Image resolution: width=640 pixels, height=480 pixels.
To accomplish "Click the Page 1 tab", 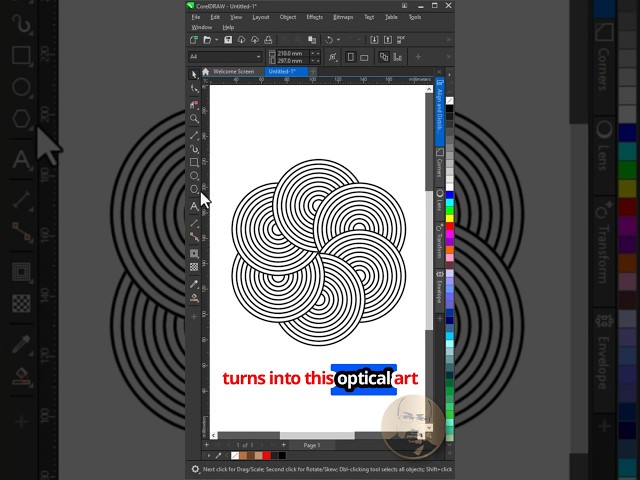I will (312, 445).
